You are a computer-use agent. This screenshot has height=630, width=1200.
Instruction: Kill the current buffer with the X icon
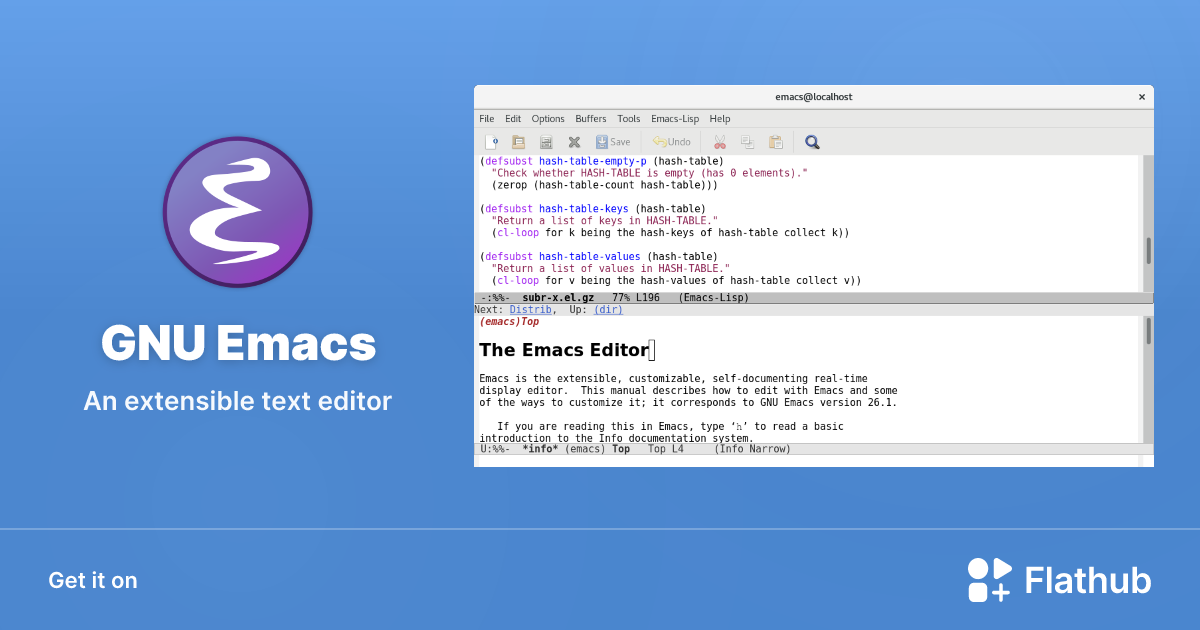click(573, 141)
